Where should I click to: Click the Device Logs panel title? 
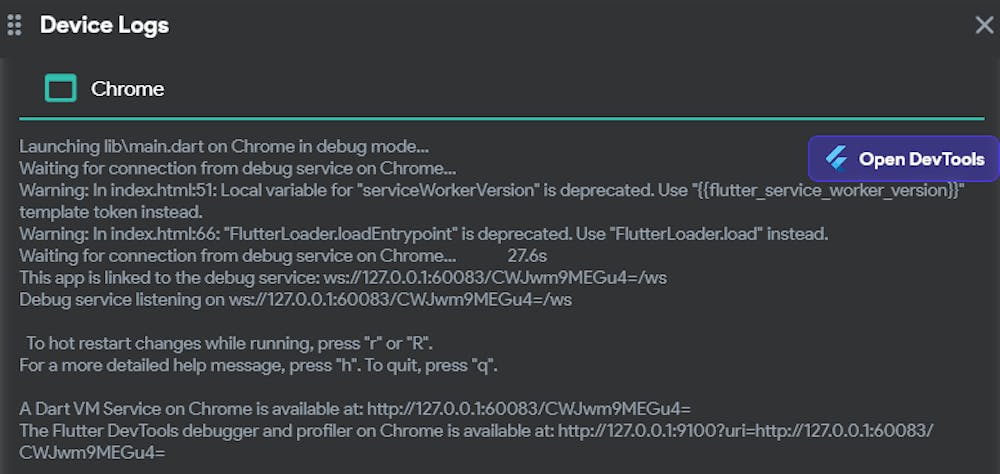point(104,25)
